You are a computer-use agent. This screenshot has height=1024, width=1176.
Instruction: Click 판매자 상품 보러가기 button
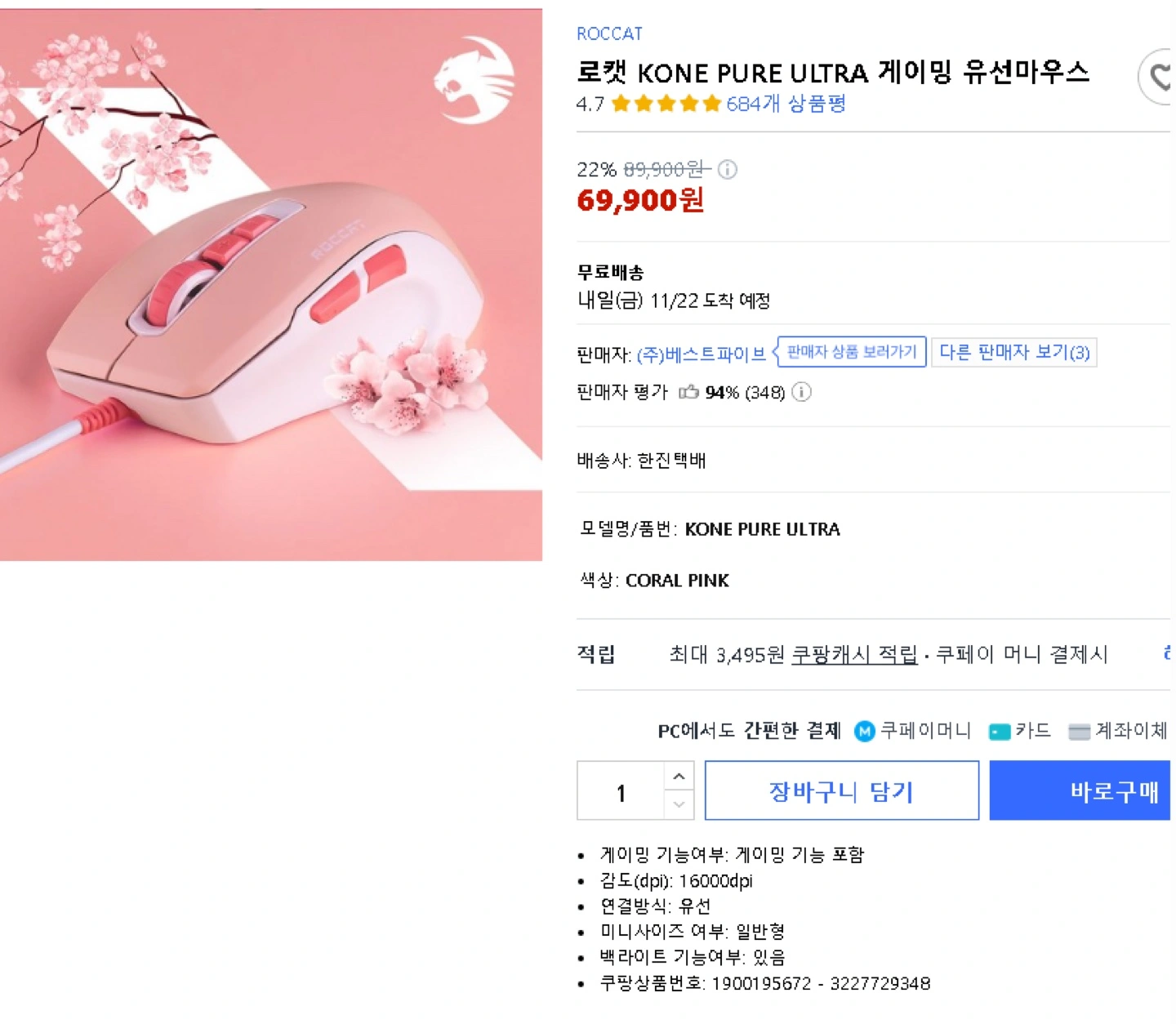[852, 352]
